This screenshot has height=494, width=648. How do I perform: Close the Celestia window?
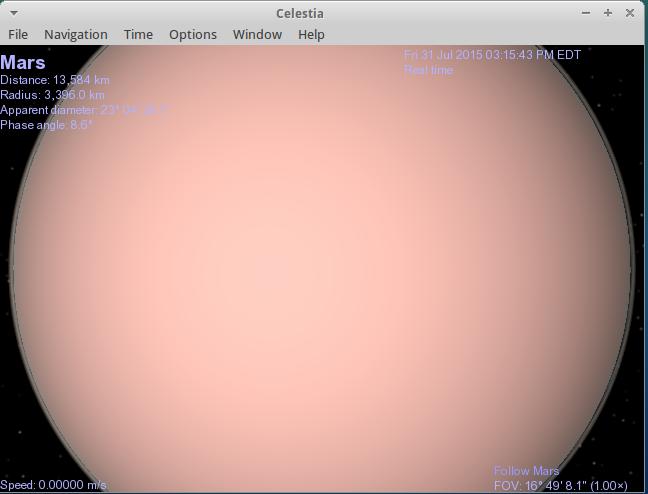(x=629, y=13)
